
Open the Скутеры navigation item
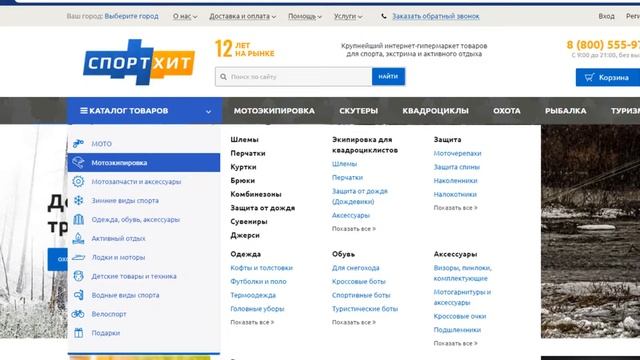click(358, 111)
